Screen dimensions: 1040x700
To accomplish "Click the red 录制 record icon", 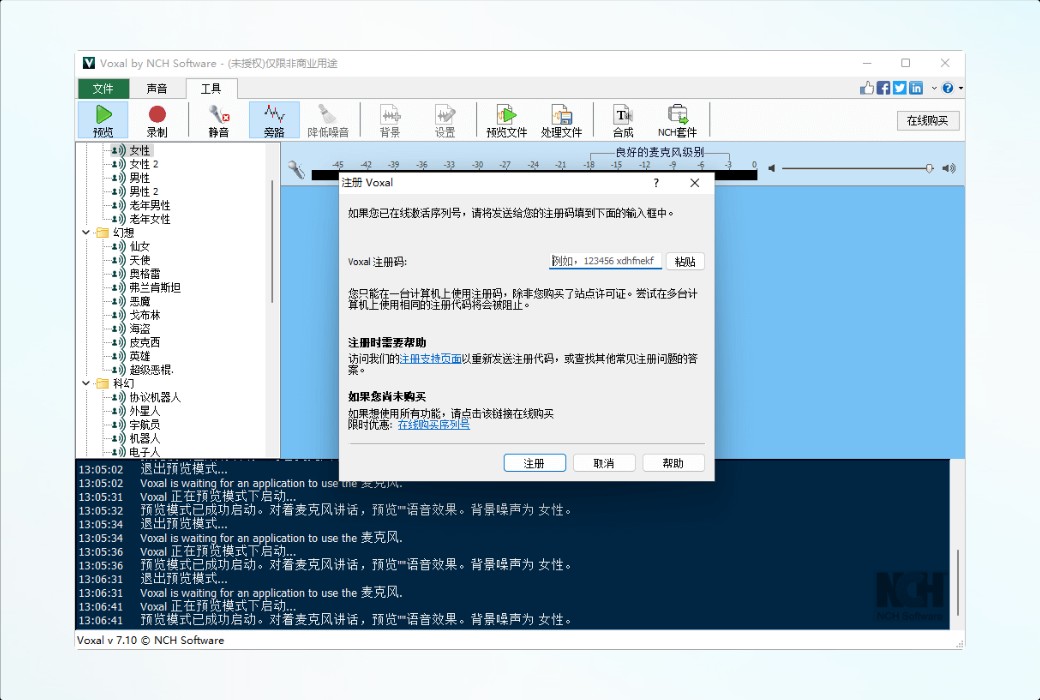I will coord(157,115).
